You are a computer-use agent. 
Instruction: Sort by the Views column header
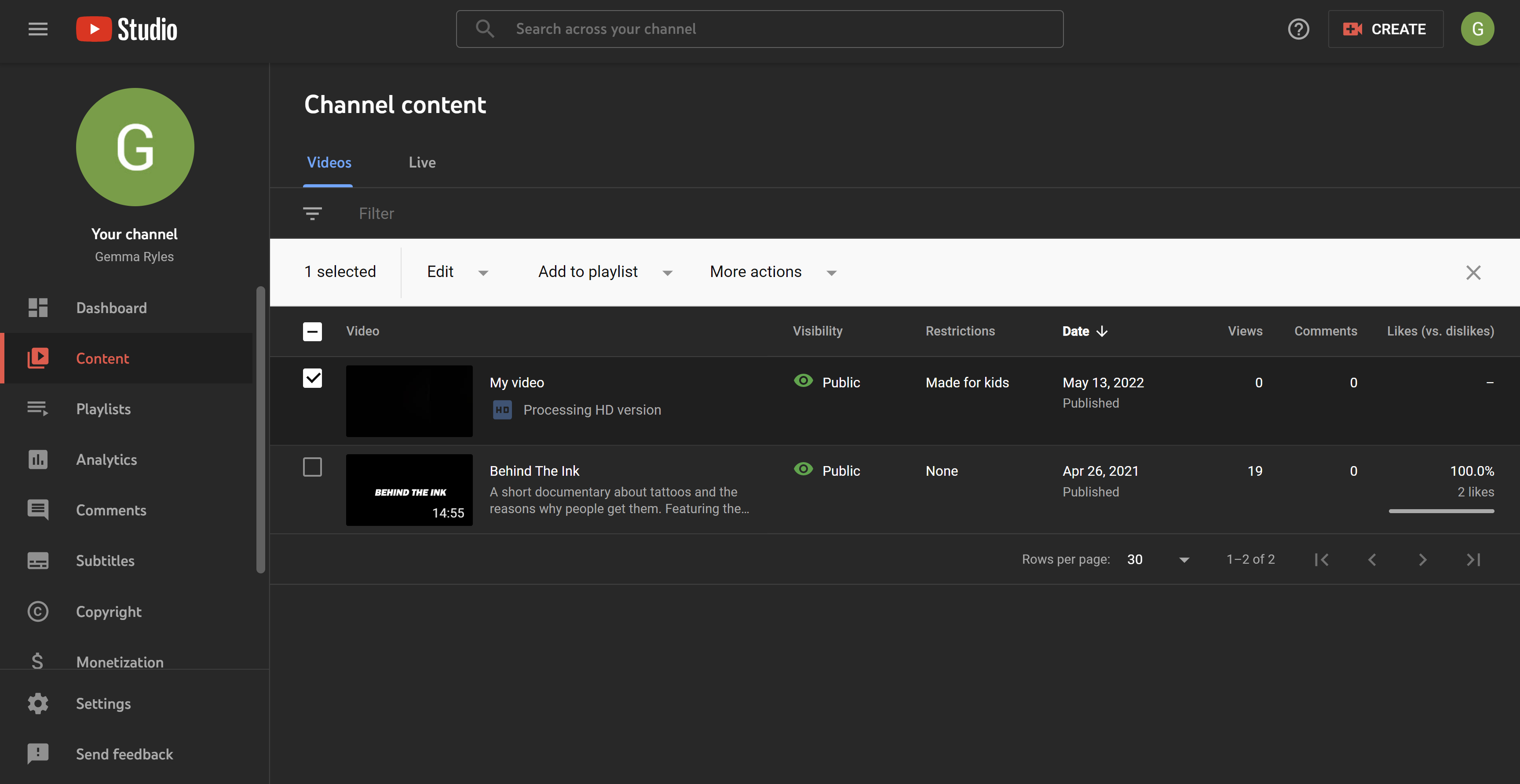[x=1245, y=331]
